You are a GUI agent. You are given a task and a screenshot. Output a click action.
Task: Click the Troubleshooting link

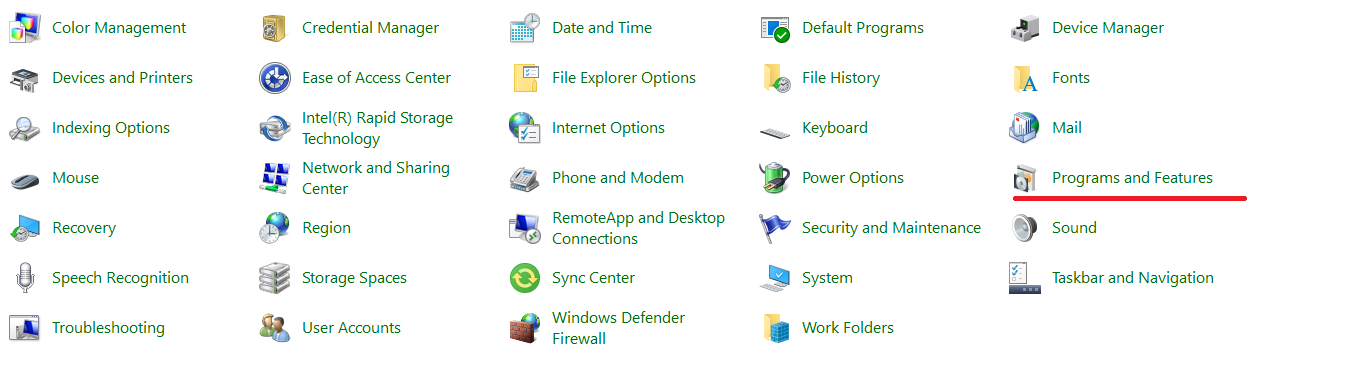coord(108,328)
